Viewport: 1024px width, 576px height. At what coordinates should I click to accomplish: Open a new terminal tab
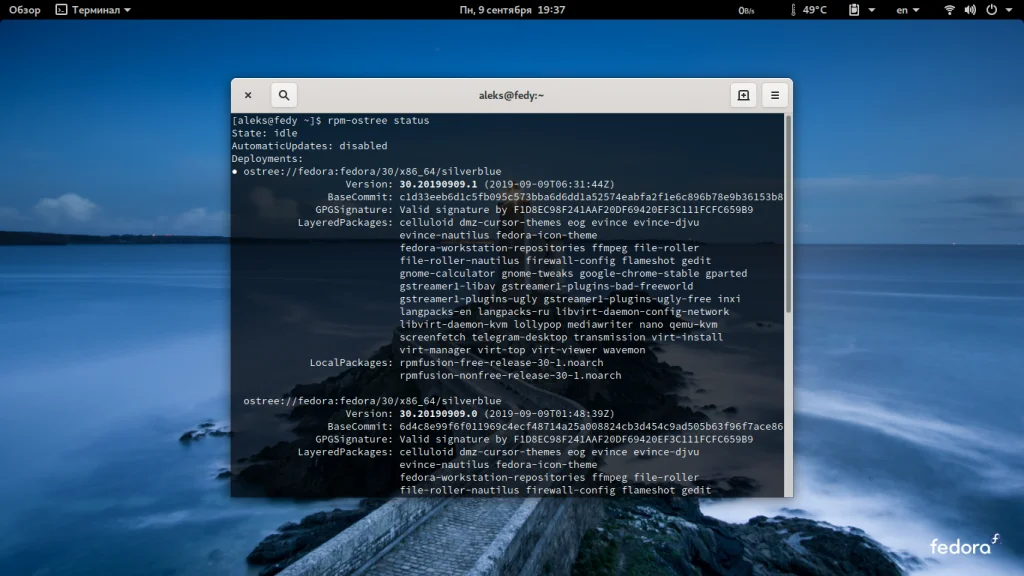tap(743, 95)
